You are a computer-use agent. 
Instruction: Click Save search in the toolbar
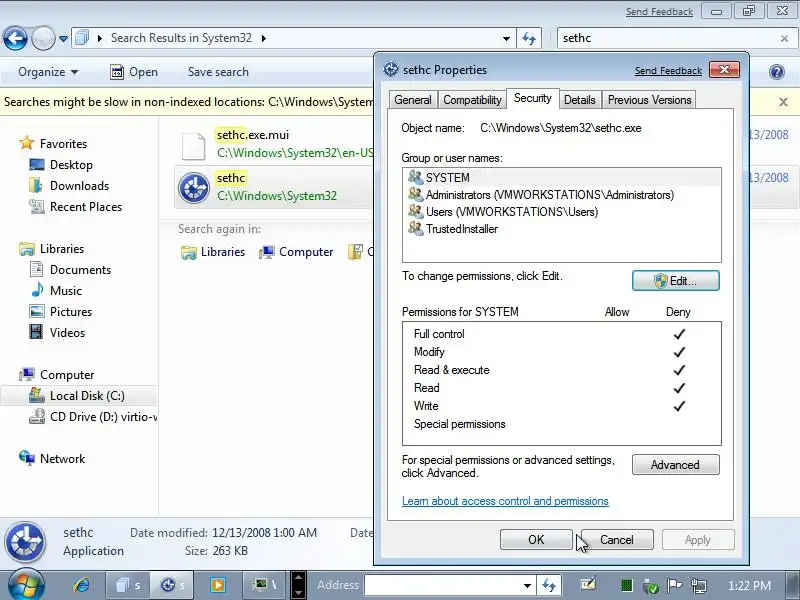[x=218, y=72]
